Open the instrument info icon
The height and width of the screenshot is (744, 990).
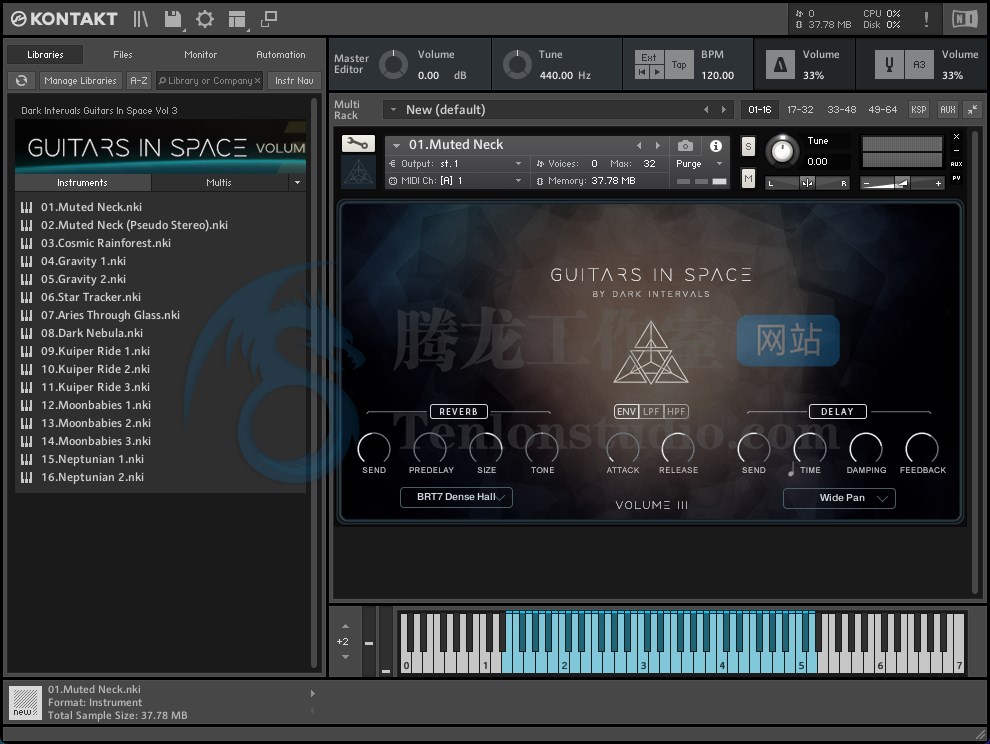(715, 146)
